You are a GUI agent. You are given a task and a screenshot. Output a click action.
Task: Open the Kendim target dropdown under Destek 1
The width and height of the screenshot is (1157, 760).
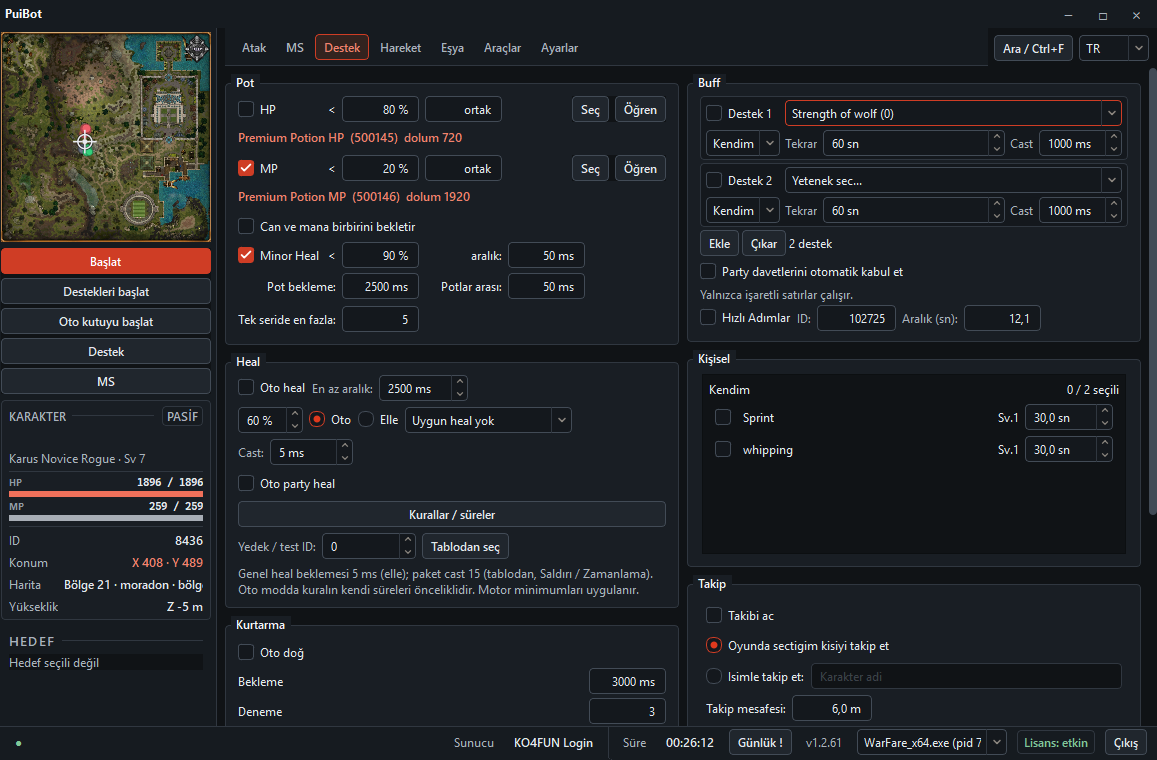(x=742, y=144)
